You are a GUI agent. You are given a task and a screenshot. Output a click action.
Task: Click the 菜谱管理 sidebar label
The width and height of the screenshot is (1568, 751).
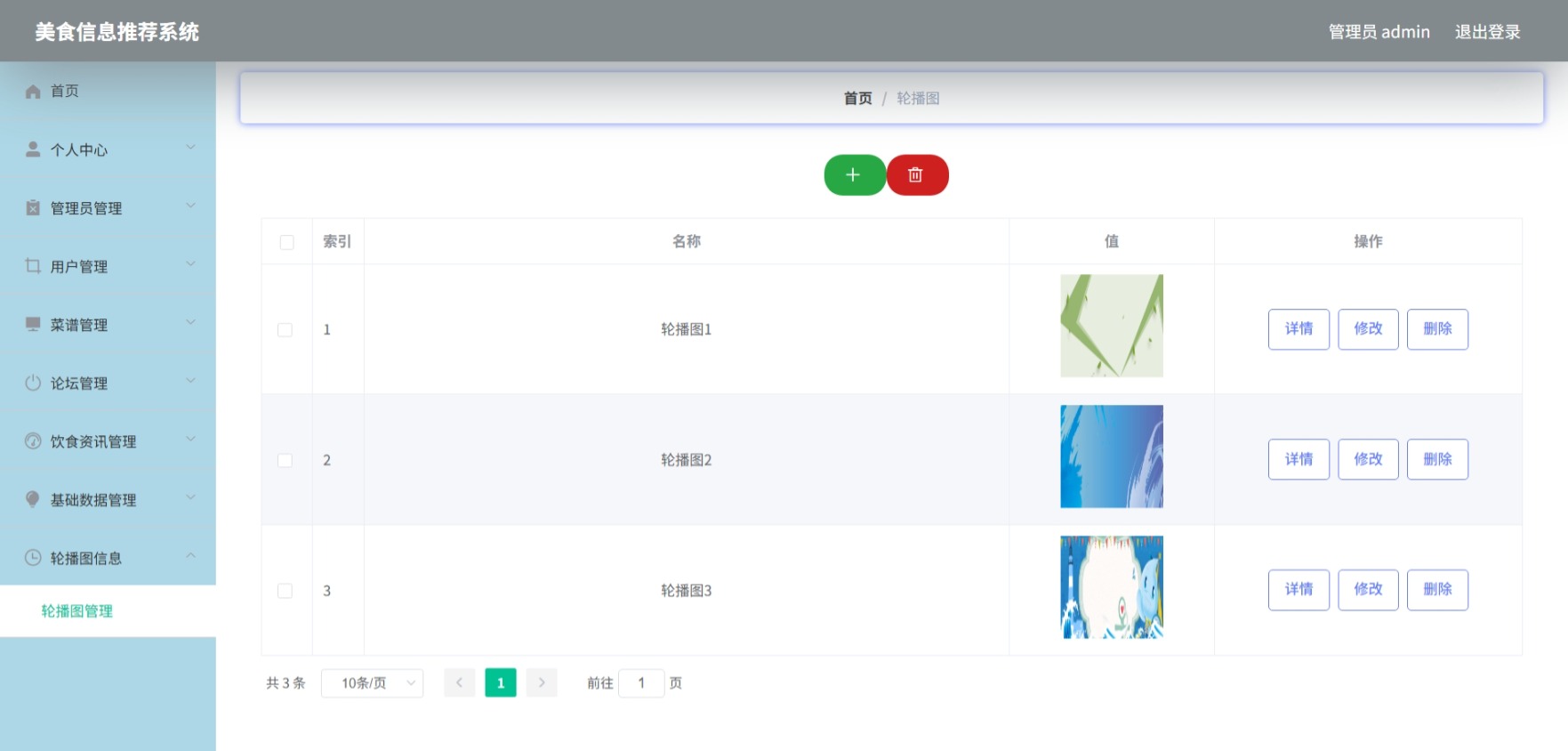79,325
